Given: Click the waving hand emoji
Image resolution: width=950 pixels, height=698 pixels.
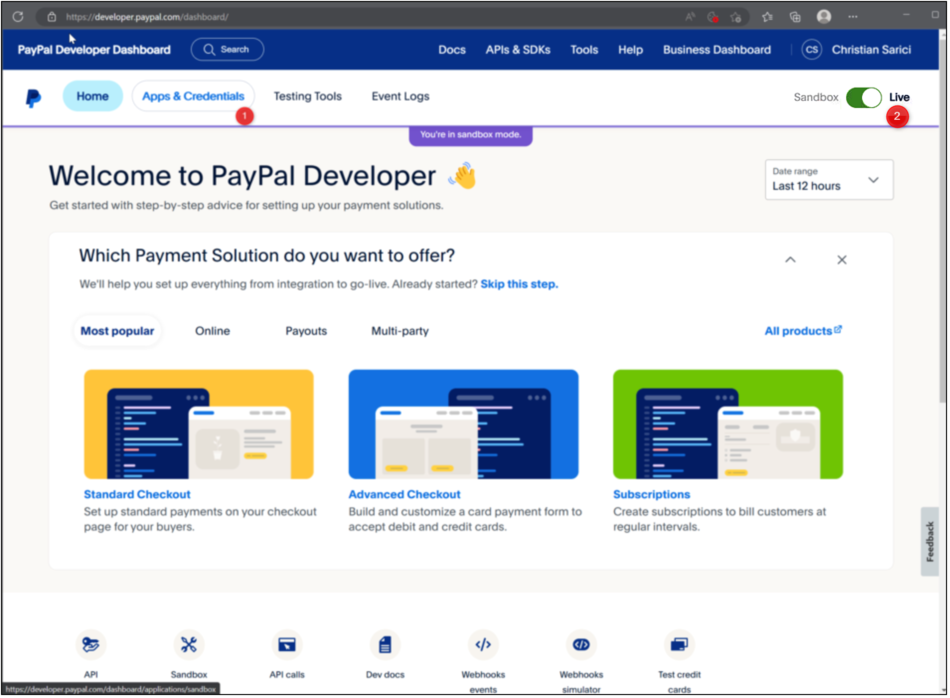Looking at the screenshot, I should coord(462,176).
